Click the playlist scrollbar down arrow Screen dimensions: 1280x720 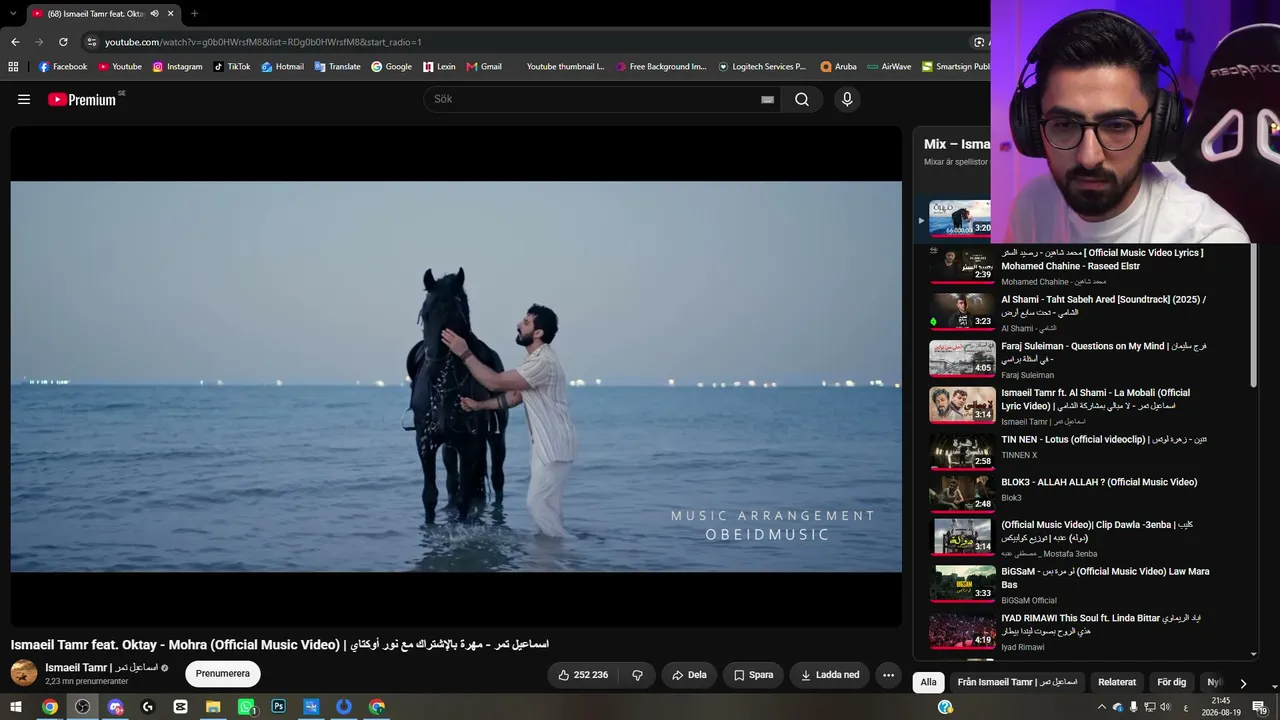coord(1254,654)
